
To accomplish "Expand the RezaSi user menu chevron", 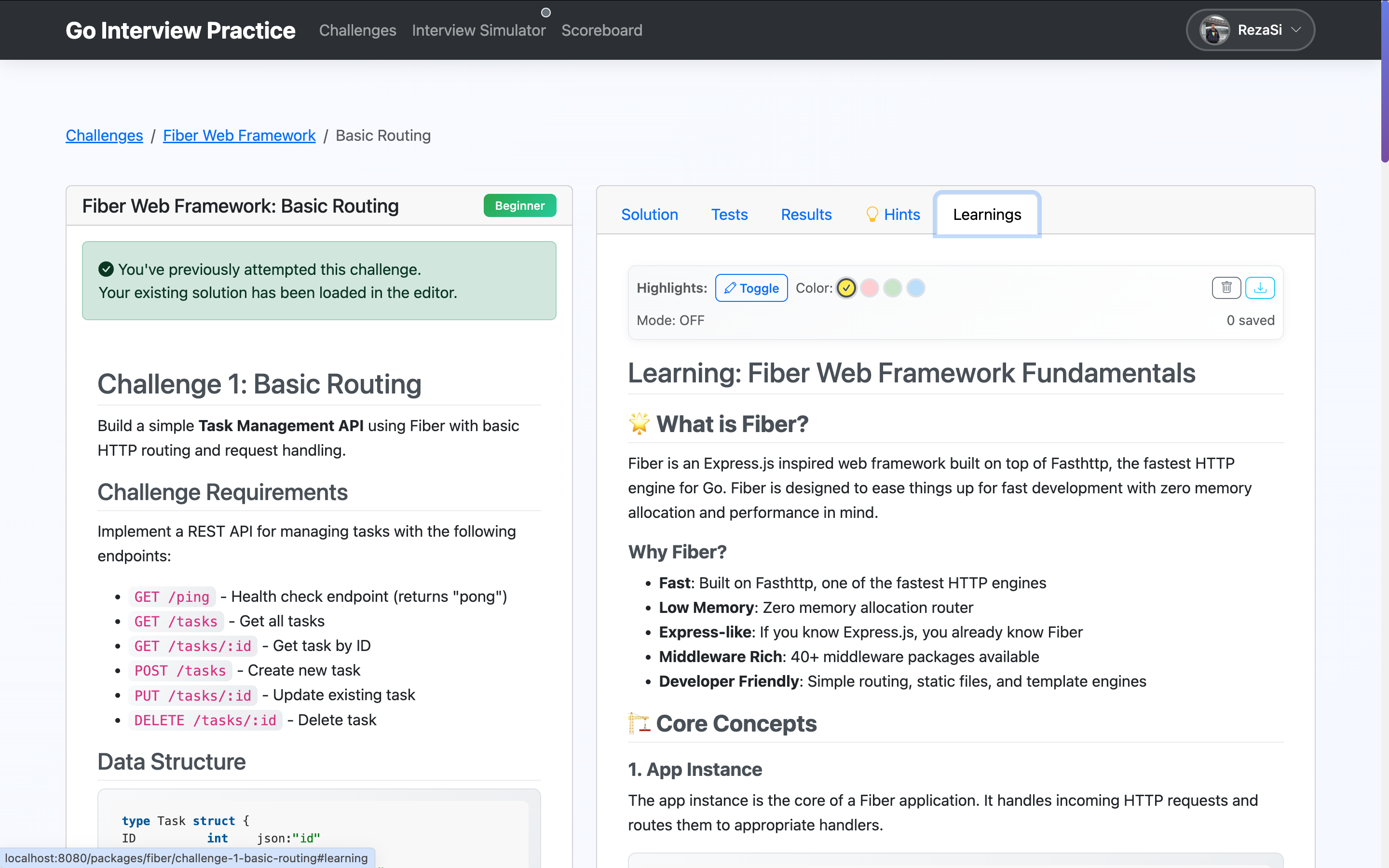I will pos(1296,30).
